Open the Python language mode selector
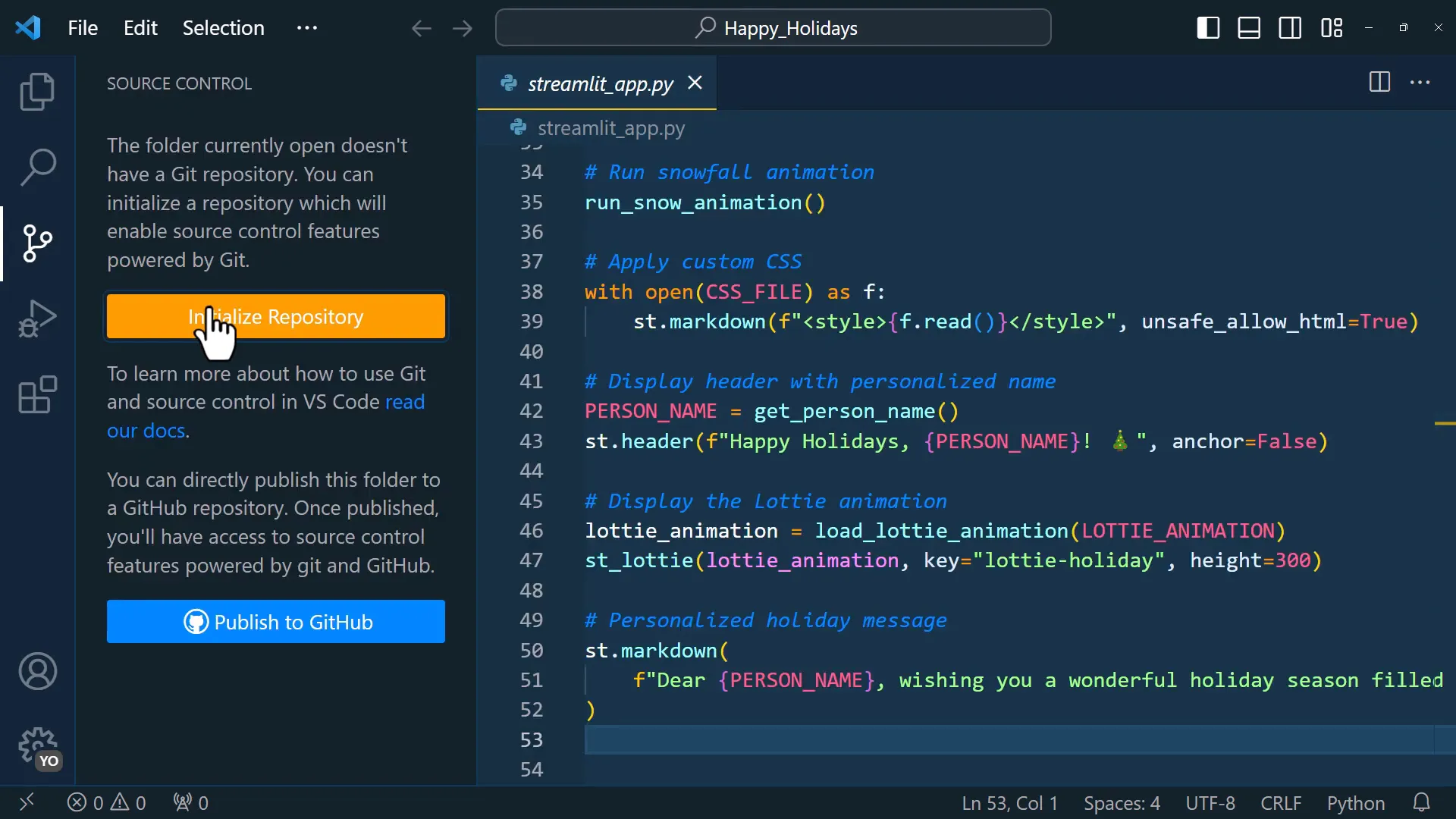This screenshot has height=819, width=1456. coord(1355,802)
